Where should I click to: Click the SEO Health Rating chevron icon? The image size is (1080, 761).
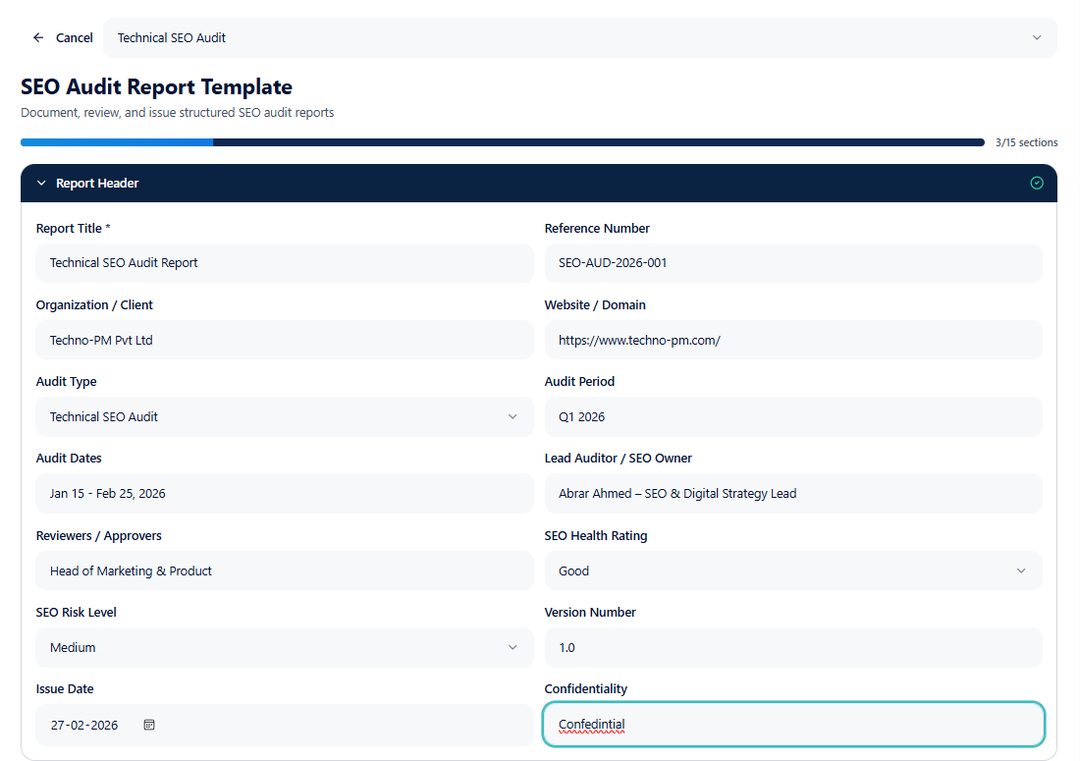(1021, 571)
